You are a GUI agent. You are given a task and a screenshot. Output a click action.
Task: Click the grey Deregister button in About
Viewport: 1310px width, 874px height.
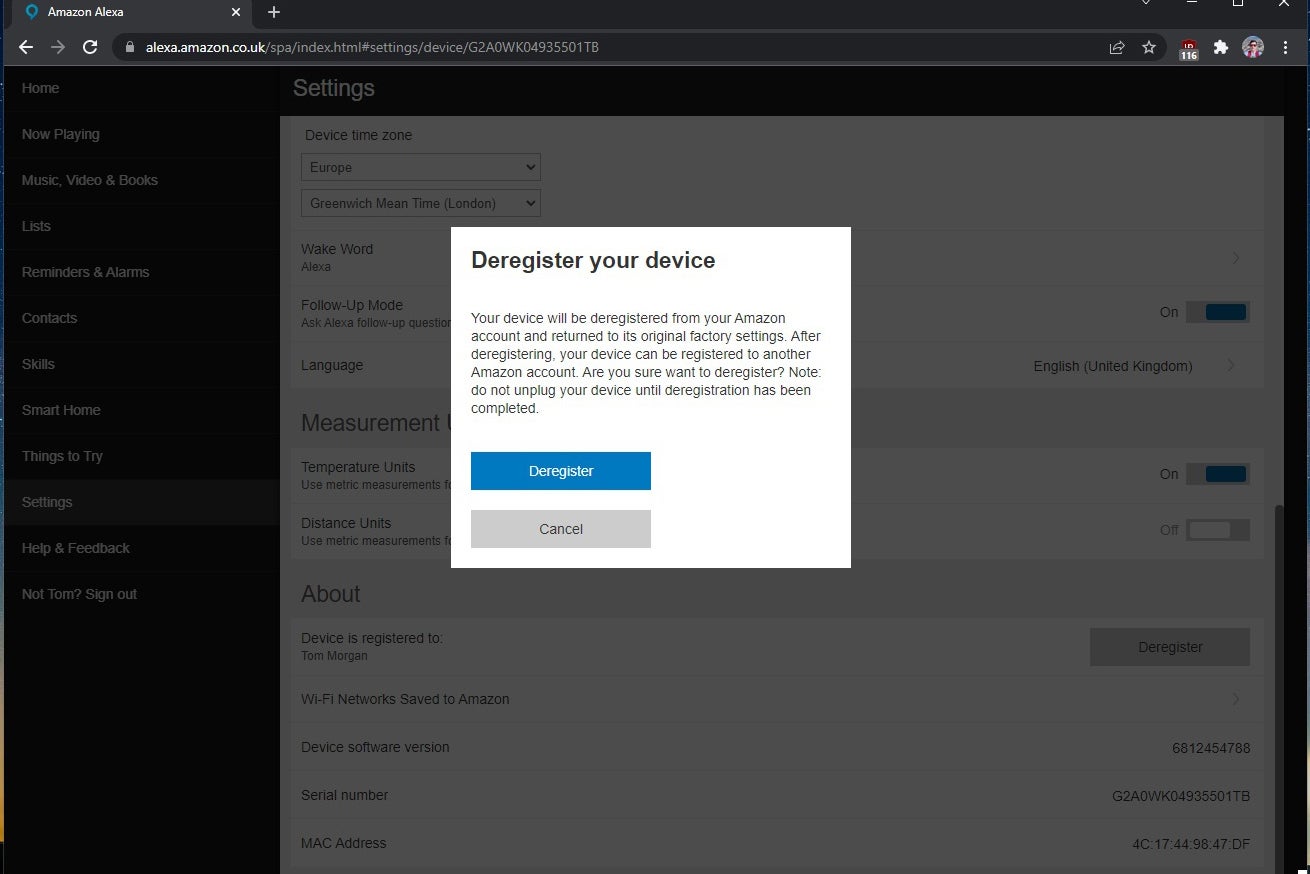pos(1170,647)
